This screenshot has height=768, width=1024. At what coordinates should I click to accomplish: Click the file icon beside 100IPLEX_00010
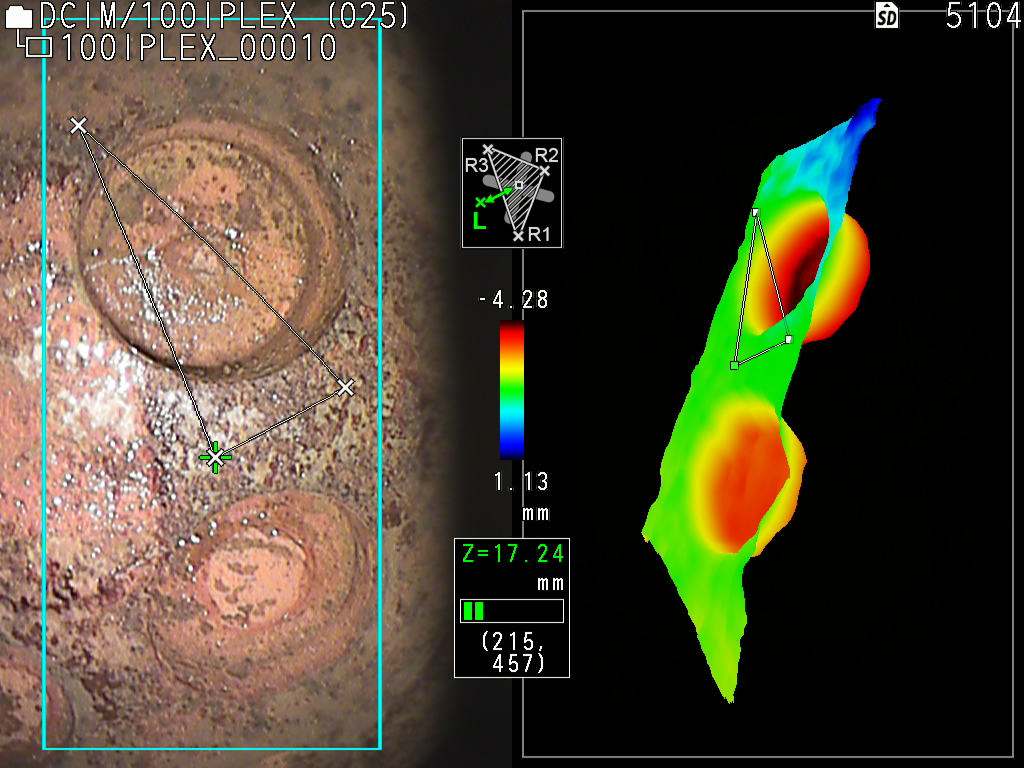click(x=40, y=48)
